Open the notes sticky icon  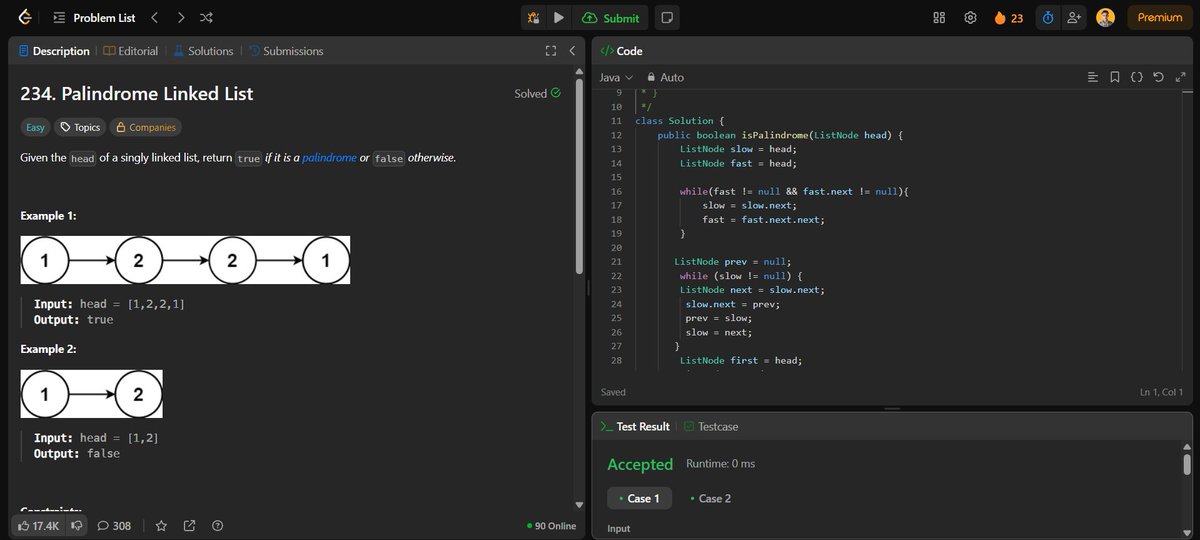(667, 17)
